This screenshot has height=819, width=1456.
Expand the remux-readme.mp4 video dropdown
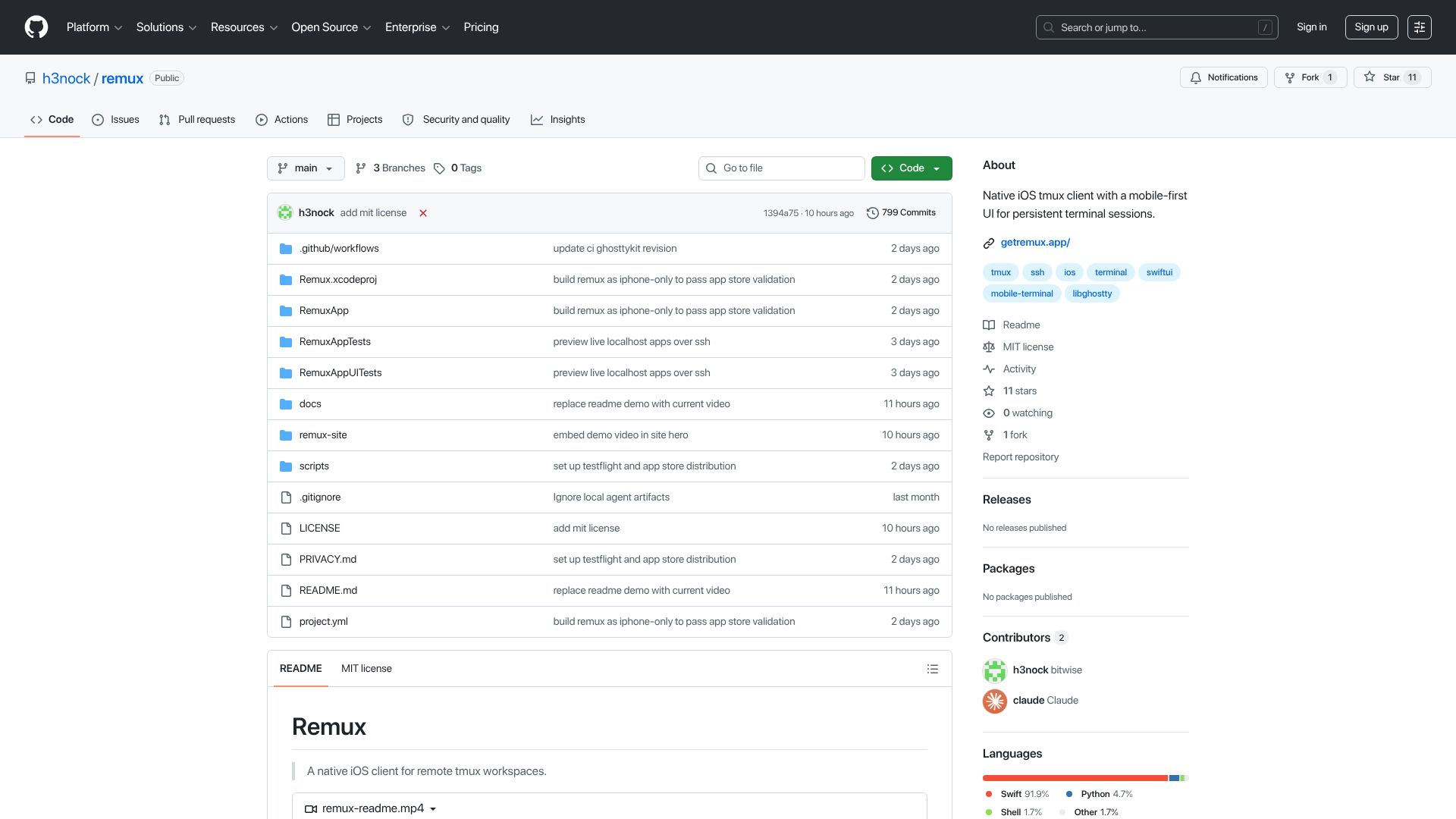371,809
